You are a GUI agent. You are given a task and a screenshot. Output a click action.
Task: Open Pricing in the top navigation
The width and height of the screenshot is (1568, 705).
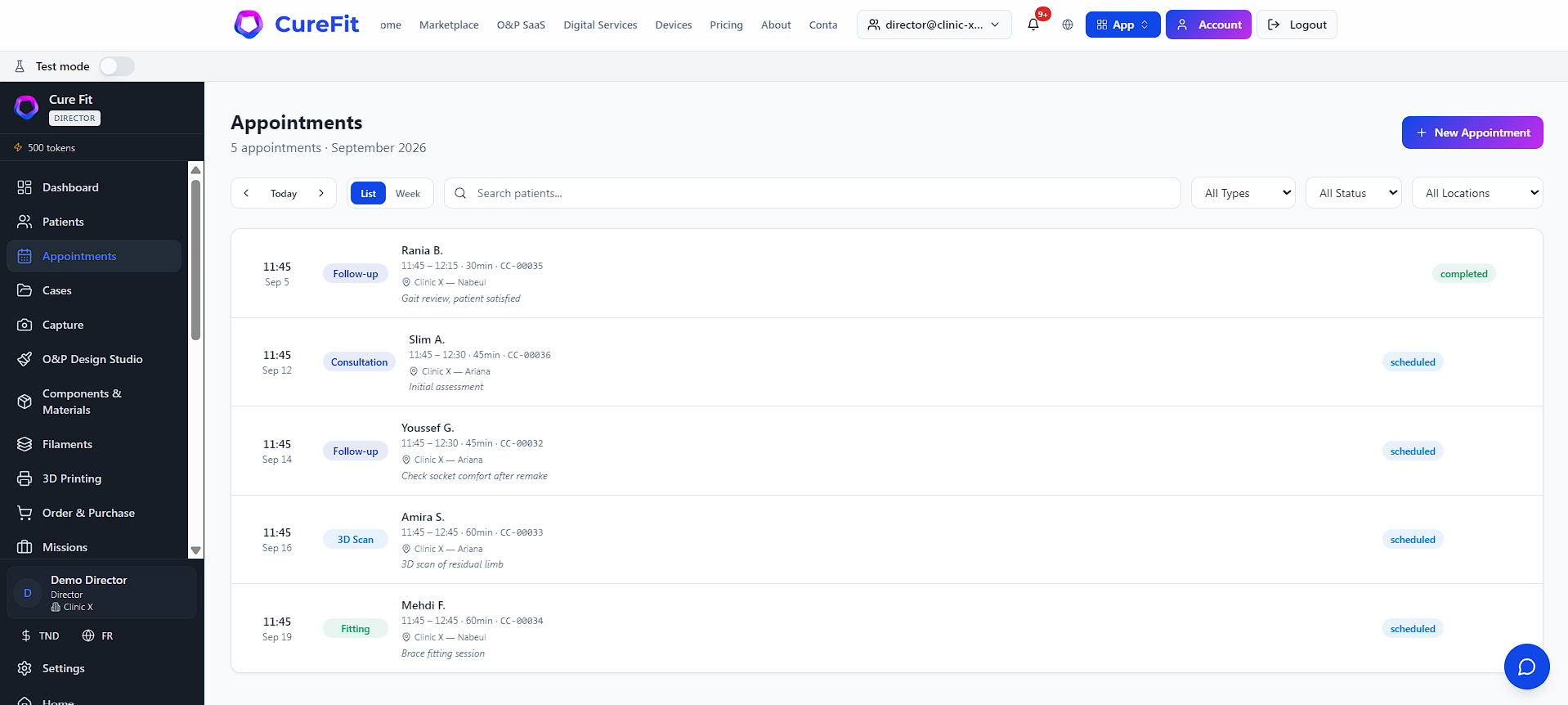[726, 25]
